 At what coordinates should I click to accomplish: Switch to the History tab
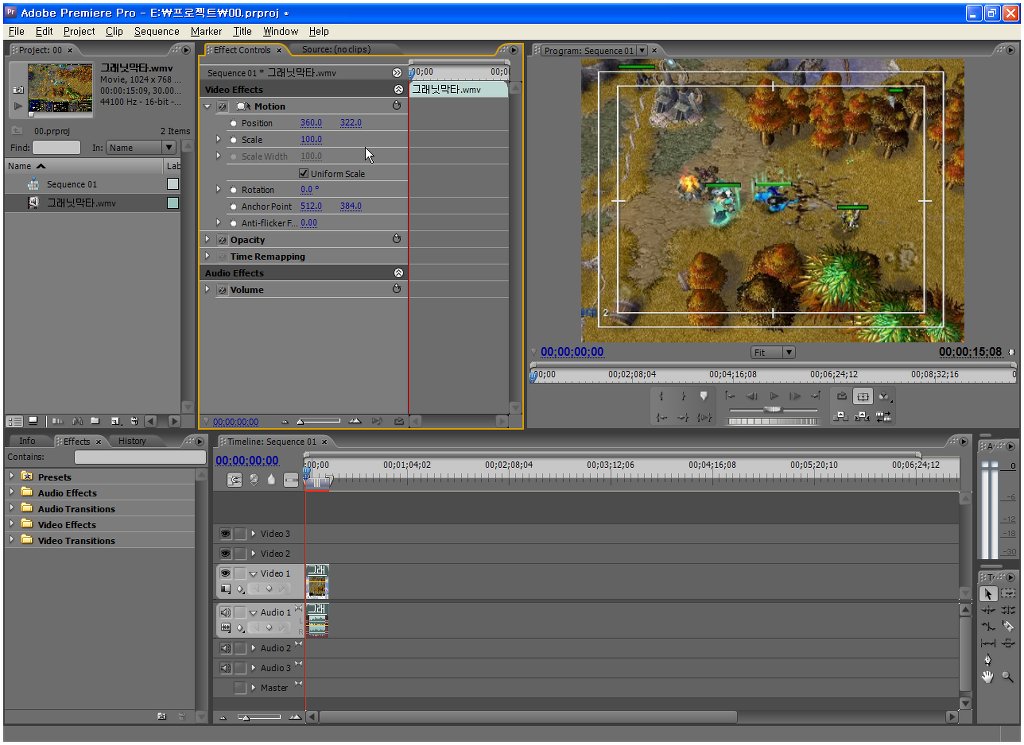[x=132, y=441]
